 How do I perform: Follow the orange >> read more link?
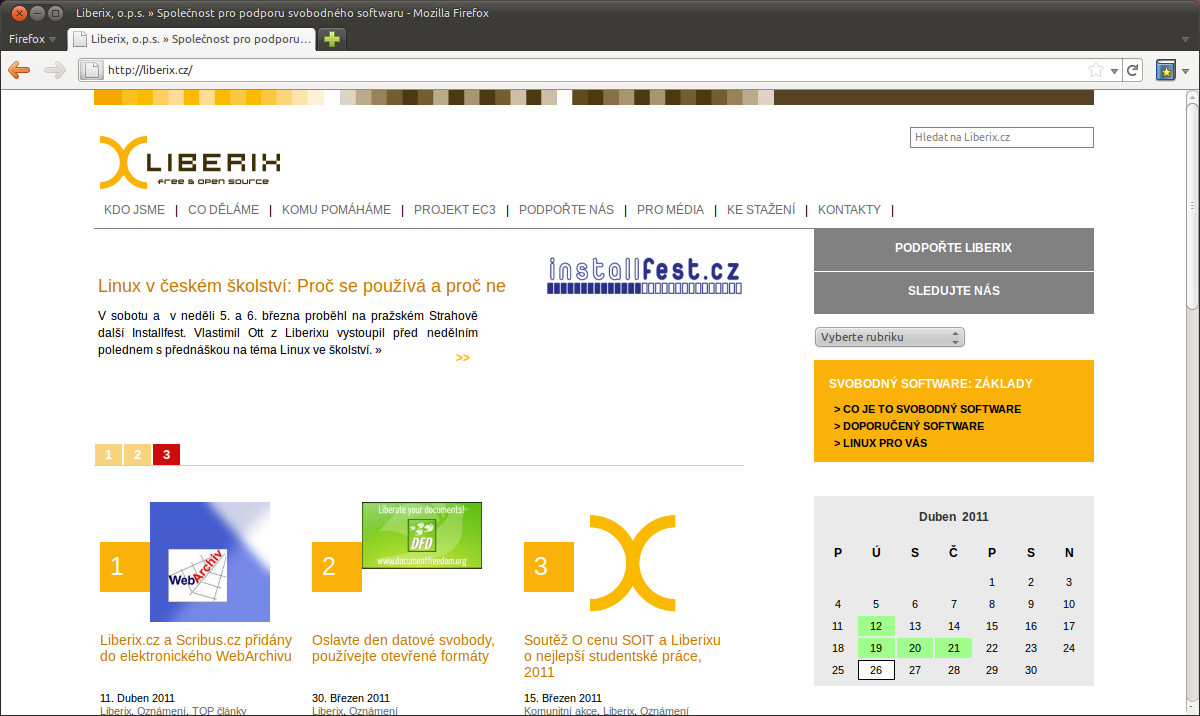coord(462,358)
